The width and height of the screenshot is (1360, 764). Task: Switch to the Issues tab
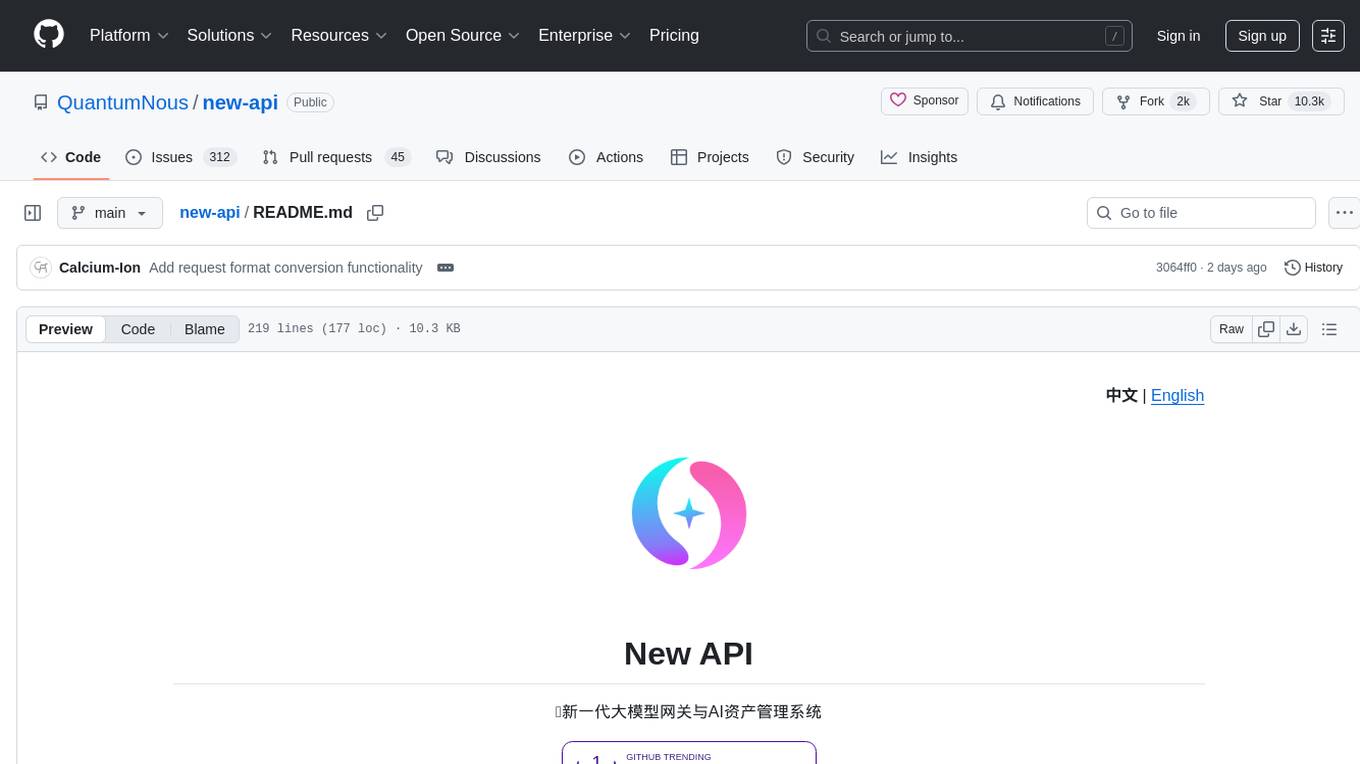pyautogui.click(x=180, y=157)
